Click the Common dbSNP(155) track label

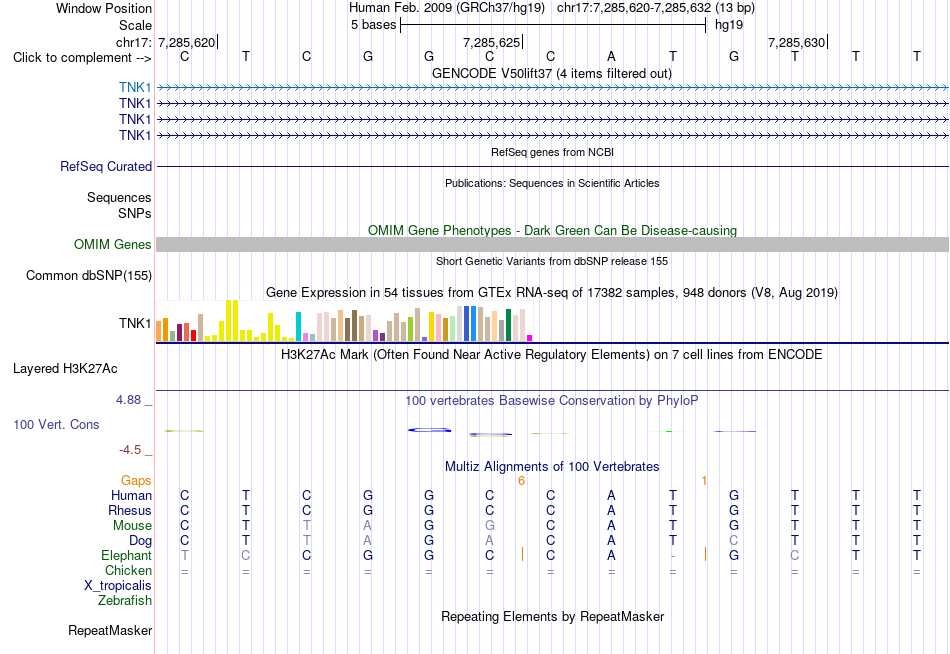pyautogui.click(x=89, y=276)
